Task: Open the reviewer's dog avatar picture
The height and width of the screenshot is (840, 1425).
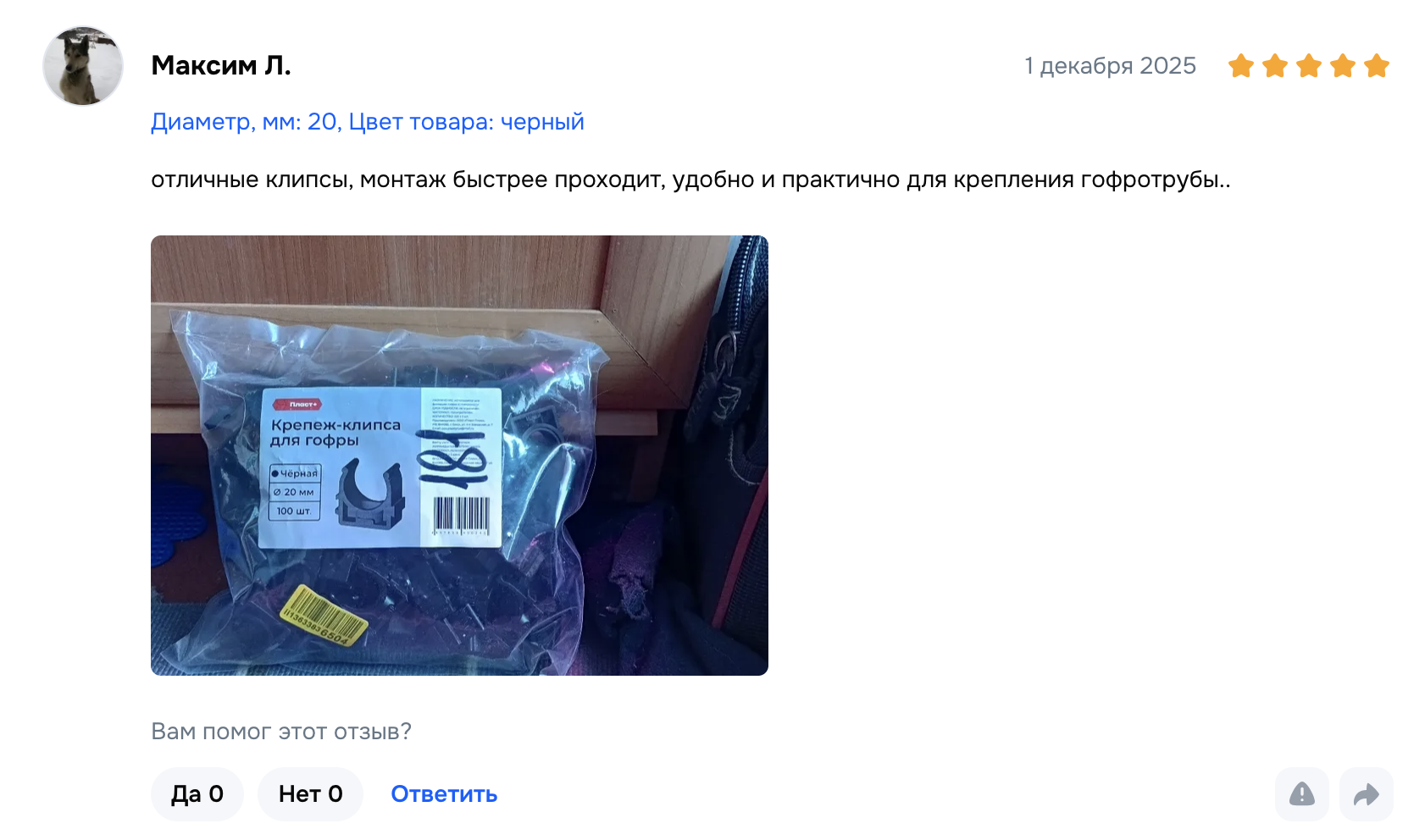Action: pos(83,65)
